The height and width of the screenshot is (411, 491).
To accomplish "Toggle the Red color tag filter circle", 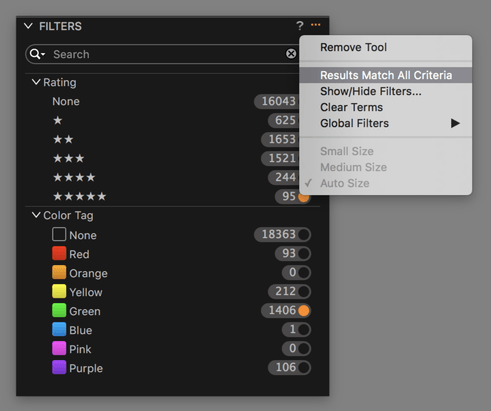I will click(x=304, y=254).
